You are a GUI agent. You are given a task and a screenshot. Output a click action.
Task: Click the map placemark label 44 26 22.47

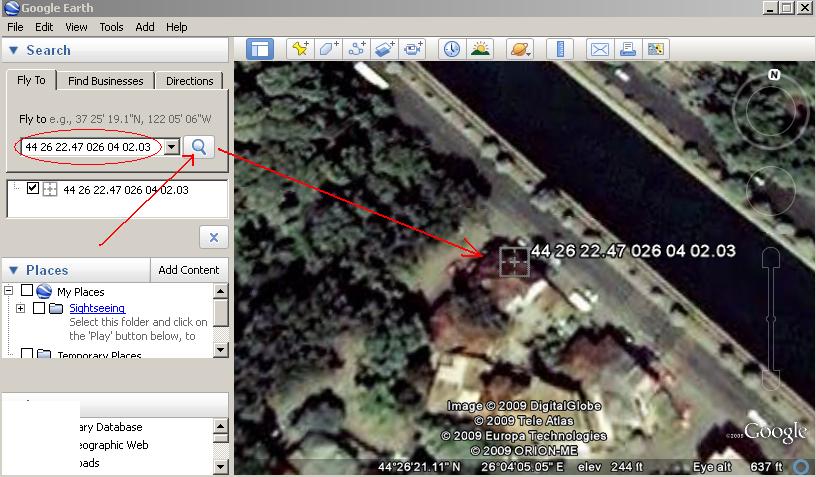tap(633, 251)
